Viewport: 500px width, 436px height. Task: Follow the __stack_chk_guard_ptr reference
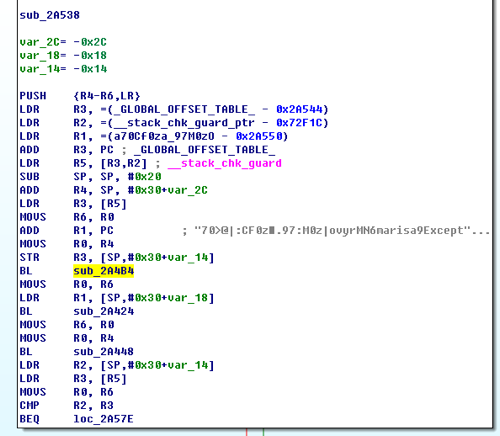[184, 123]
